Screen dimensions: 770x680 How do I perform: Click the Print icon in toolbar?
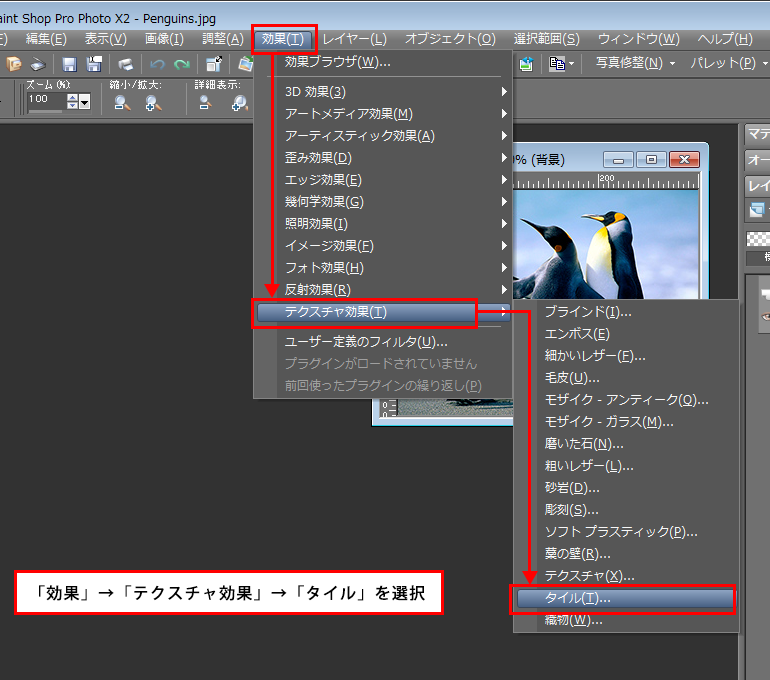(x=126, y=64)
